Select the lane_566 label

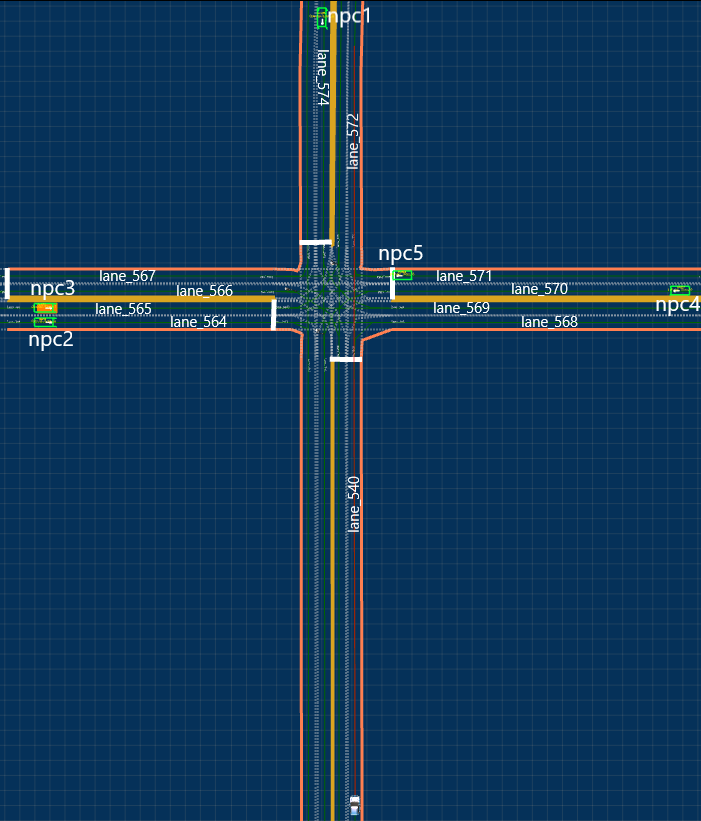point(204,292)
